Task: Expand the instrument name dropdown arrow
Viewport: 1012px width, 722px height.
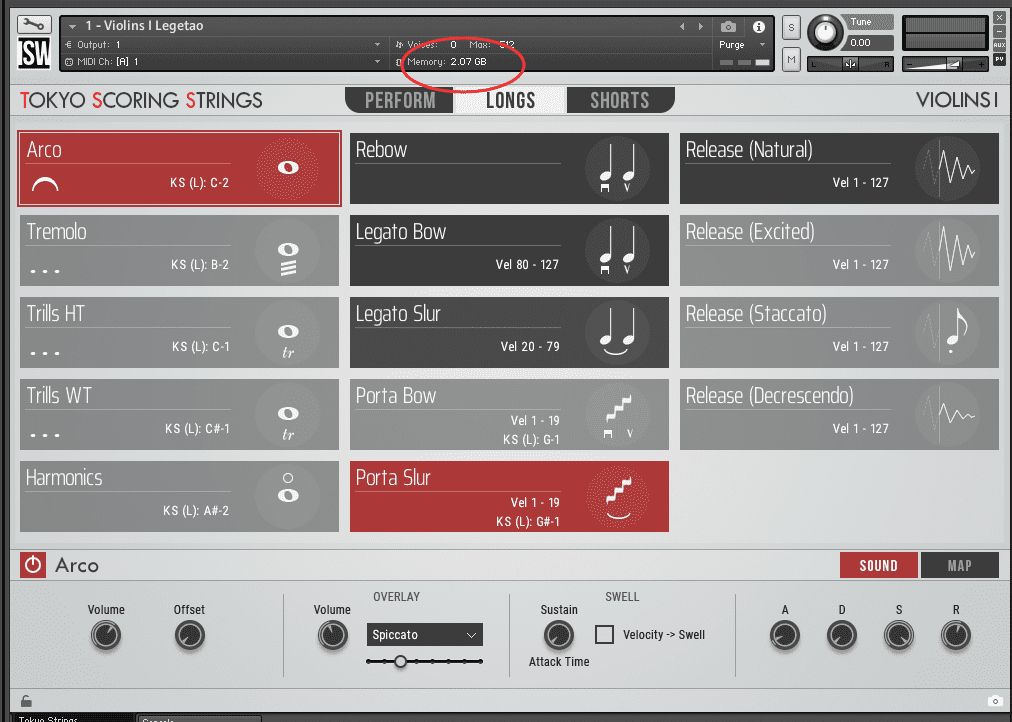Action: tap(72, 26)
